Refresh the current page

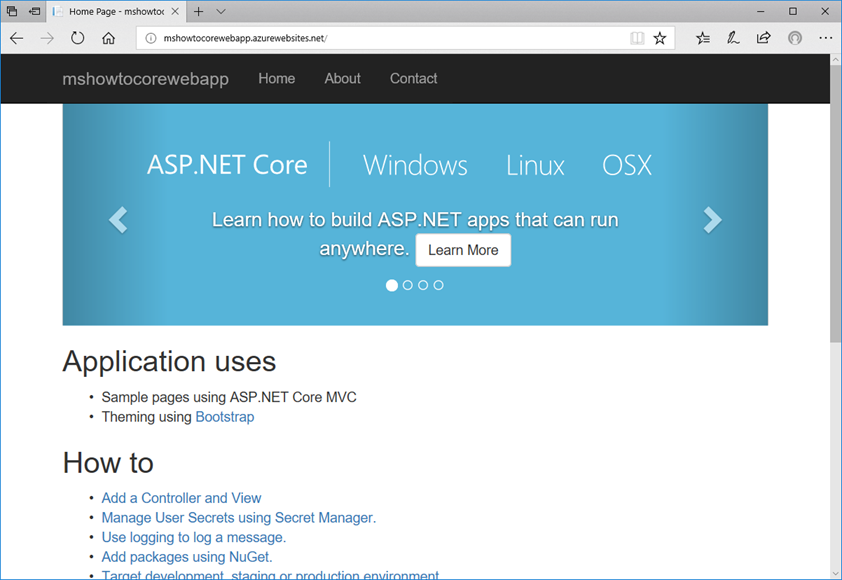pyautogui.click(x=78, y=38)
